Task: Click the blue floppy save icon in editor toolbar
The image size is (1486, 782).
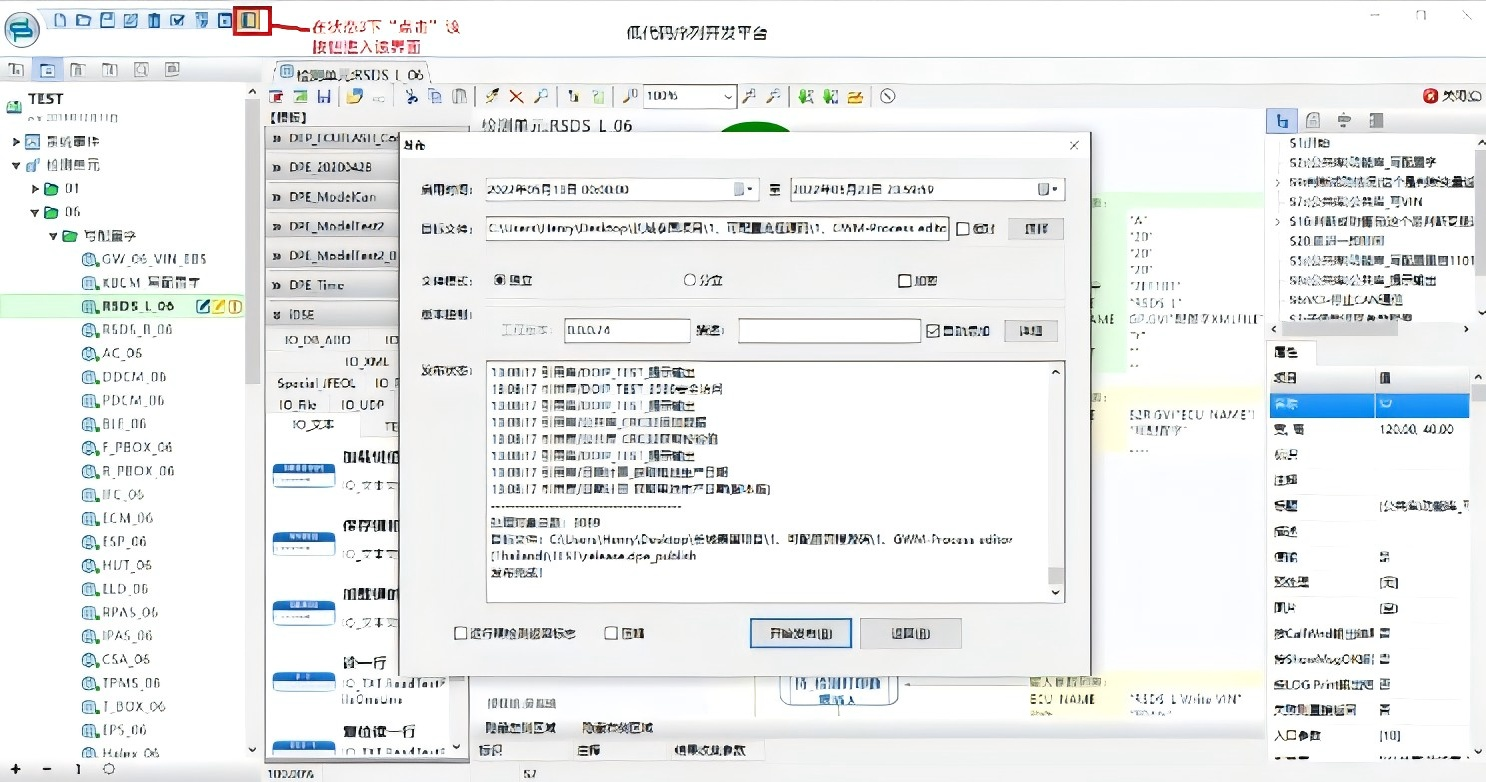Action: coord(324,97)
